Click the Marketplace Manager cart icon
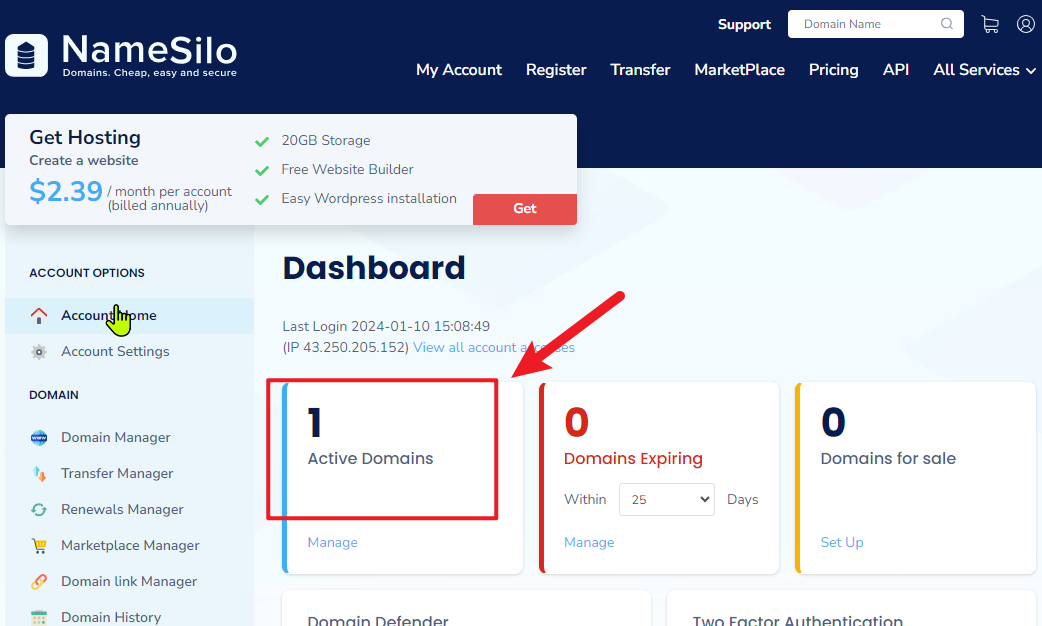Image resolution: width=1042 pixels, height=626 pixels. [x=39, y=546]
